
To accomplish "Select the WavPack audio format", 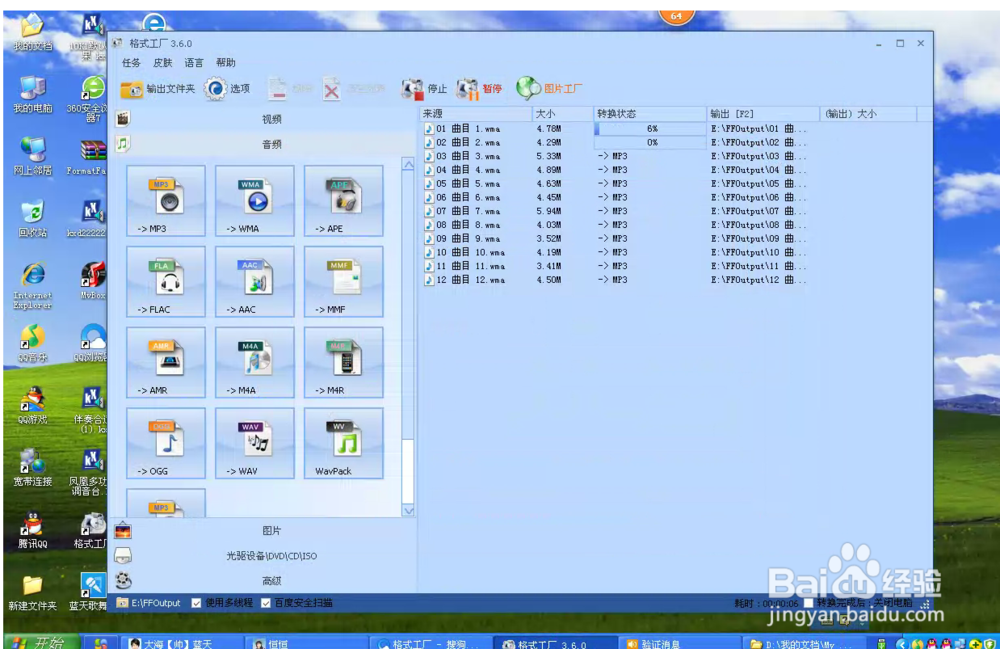I will pos(344,444).
